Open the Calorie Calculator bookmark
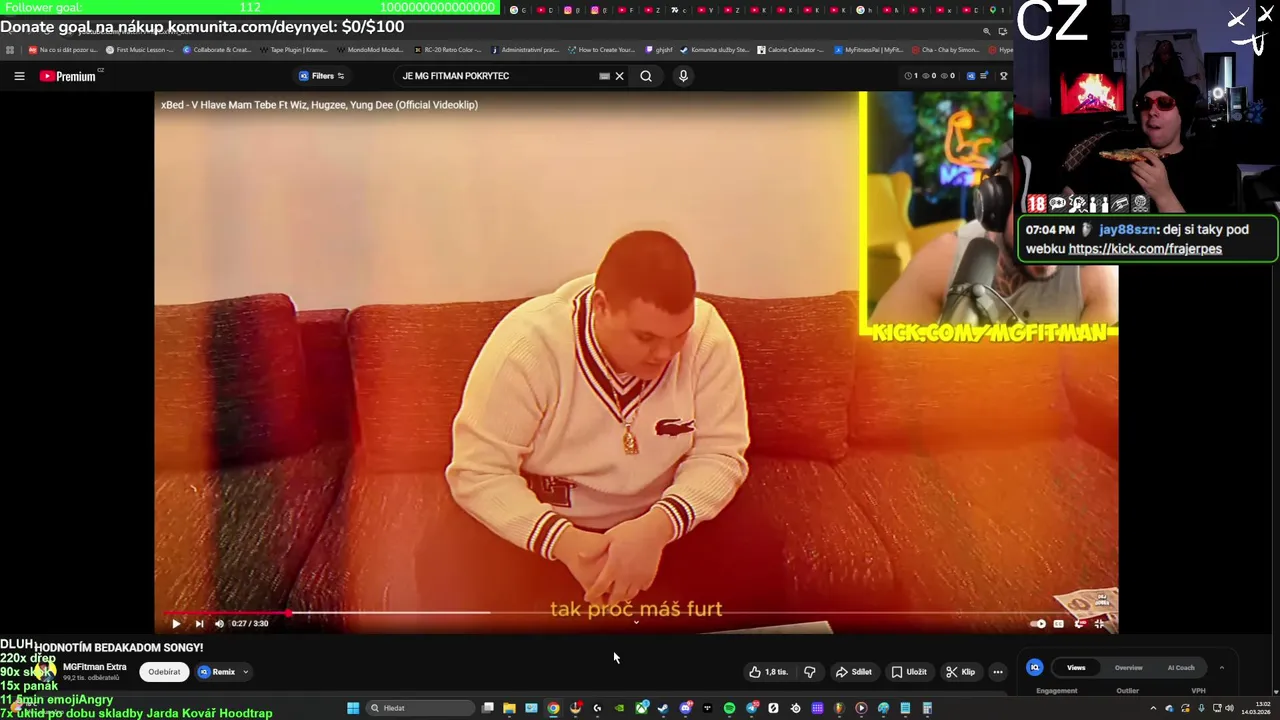 pos(790,49)
